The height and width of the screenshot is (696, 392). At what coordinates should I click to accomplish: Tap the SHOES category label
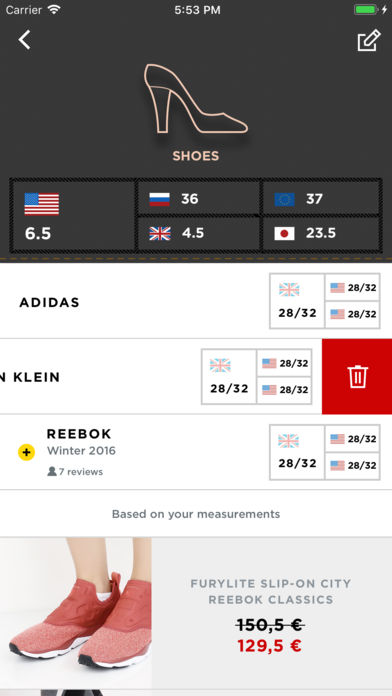(x=196, y=156)
